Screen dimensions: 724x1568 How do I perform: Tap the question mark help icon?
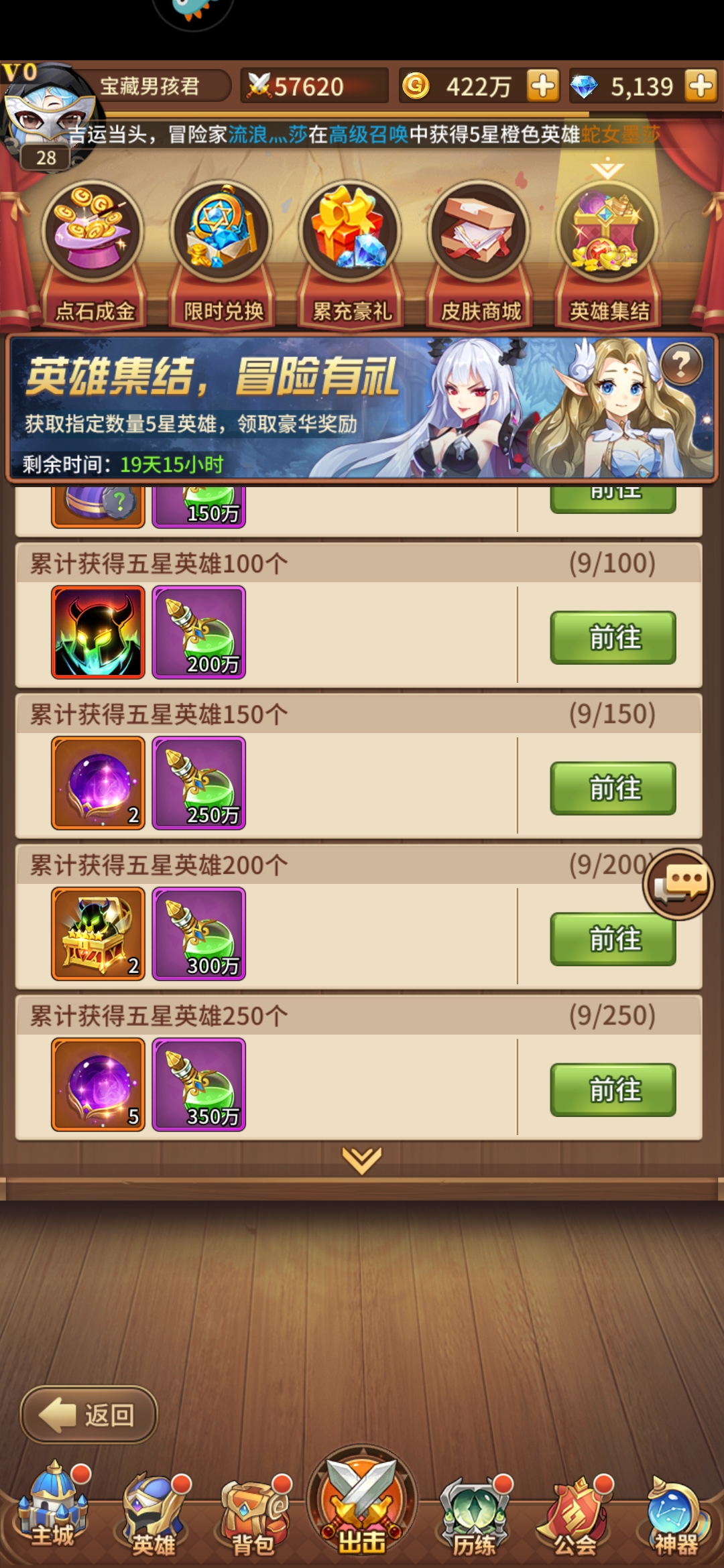[x=681, y=364]
